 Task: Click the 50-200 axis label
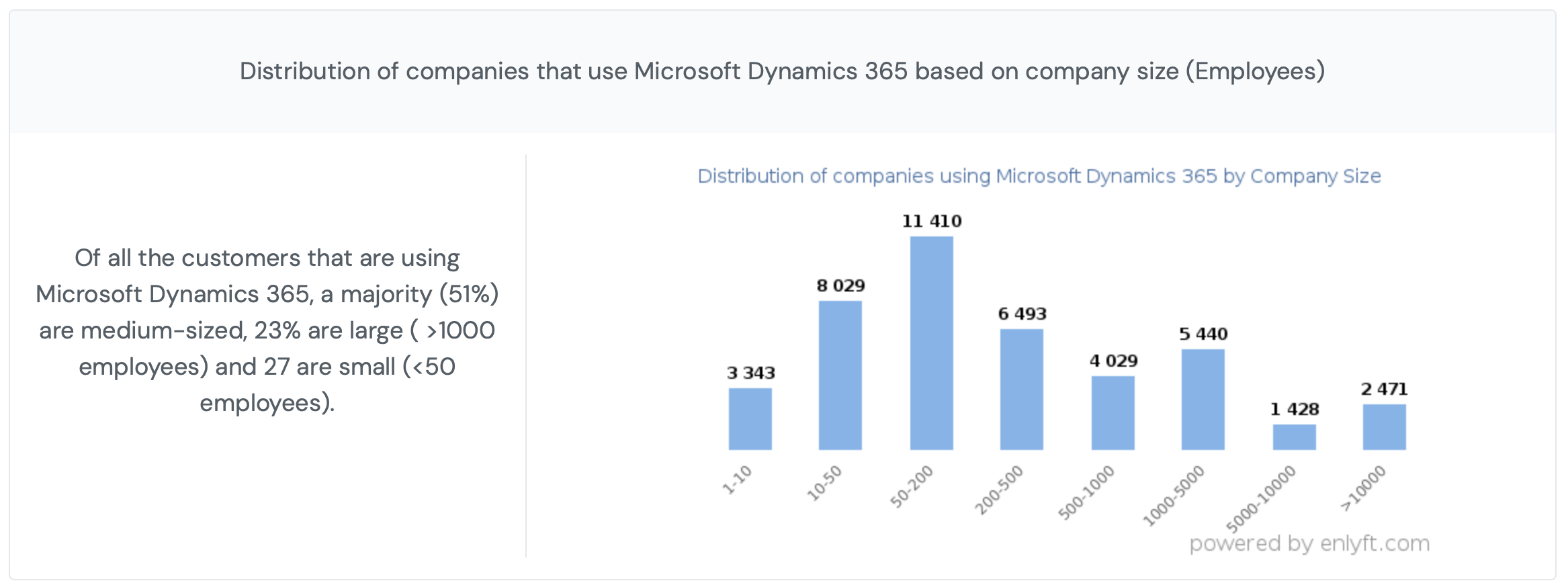pos(912,486)
